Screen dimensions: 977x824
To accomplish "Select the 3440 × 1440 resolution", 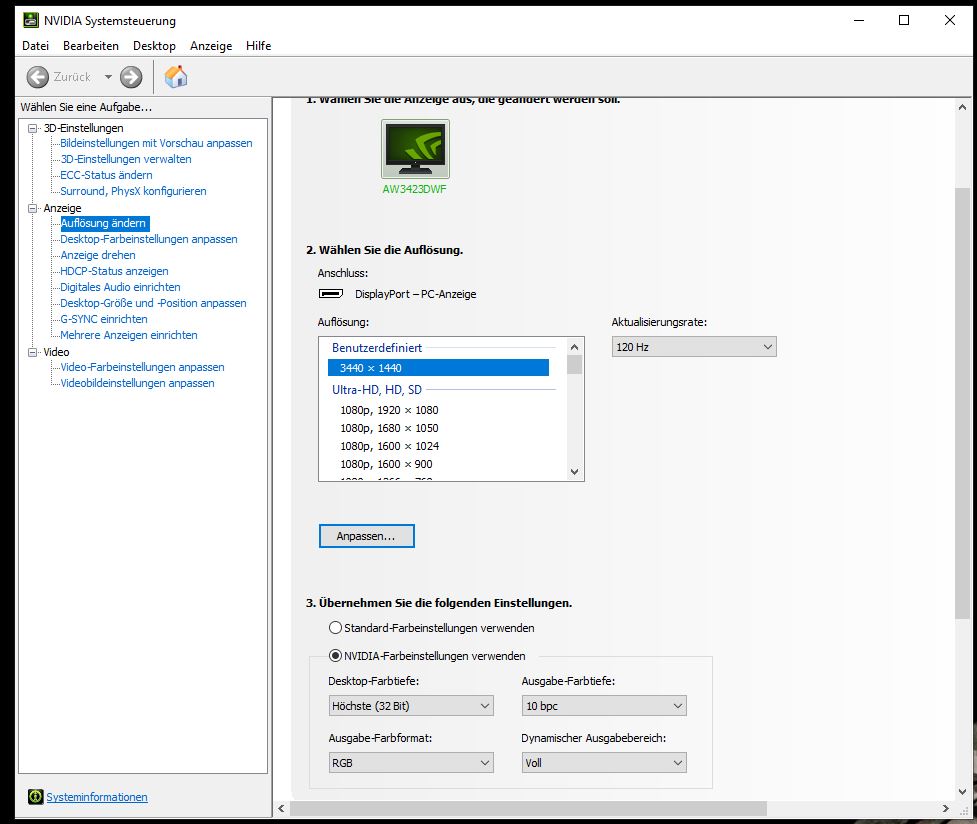I will pyautogui.click(x=438, y=368).
